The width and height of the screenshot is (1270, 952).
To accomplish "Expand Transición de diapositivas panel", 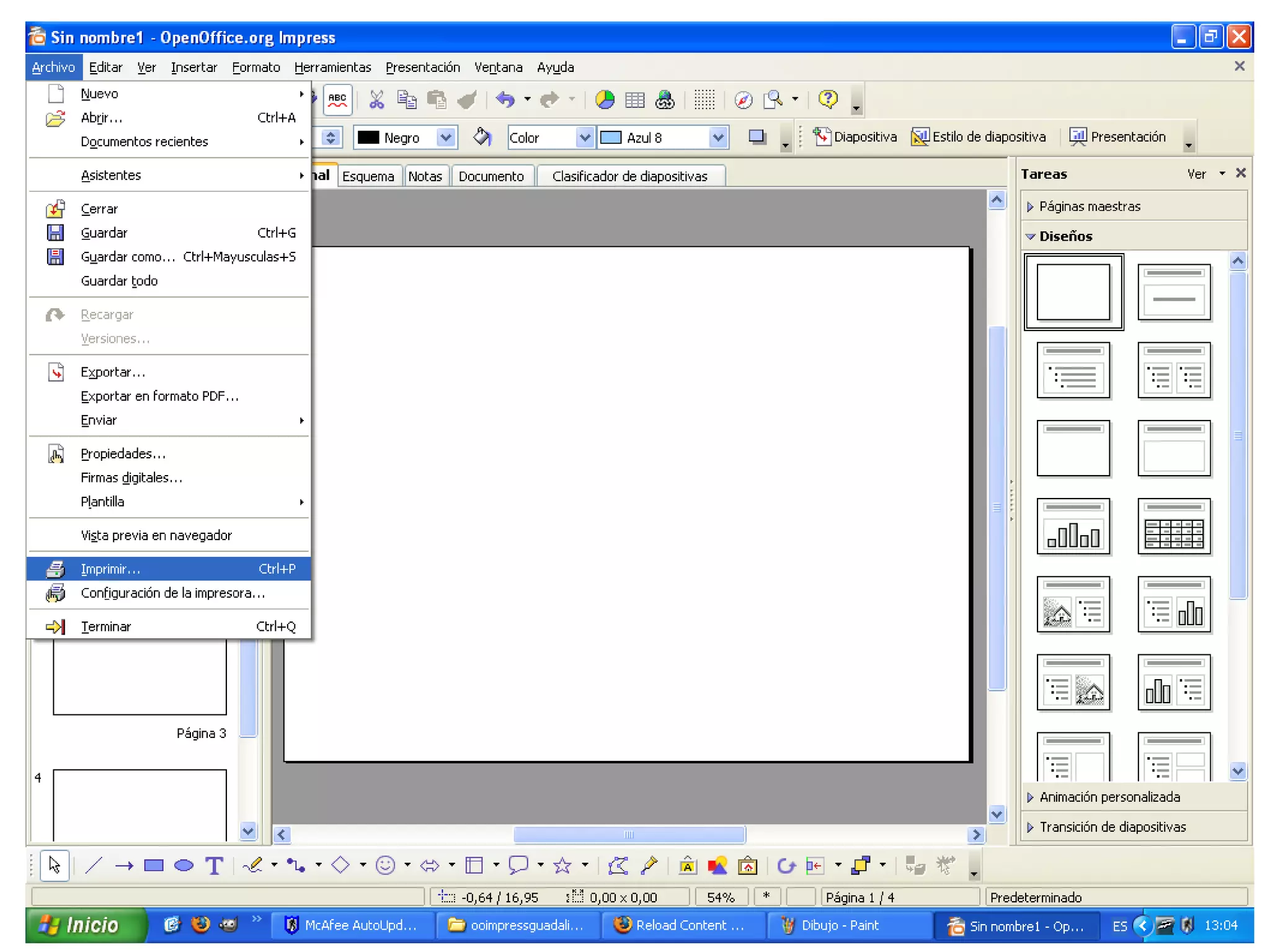I will [x=1112, y=827].
